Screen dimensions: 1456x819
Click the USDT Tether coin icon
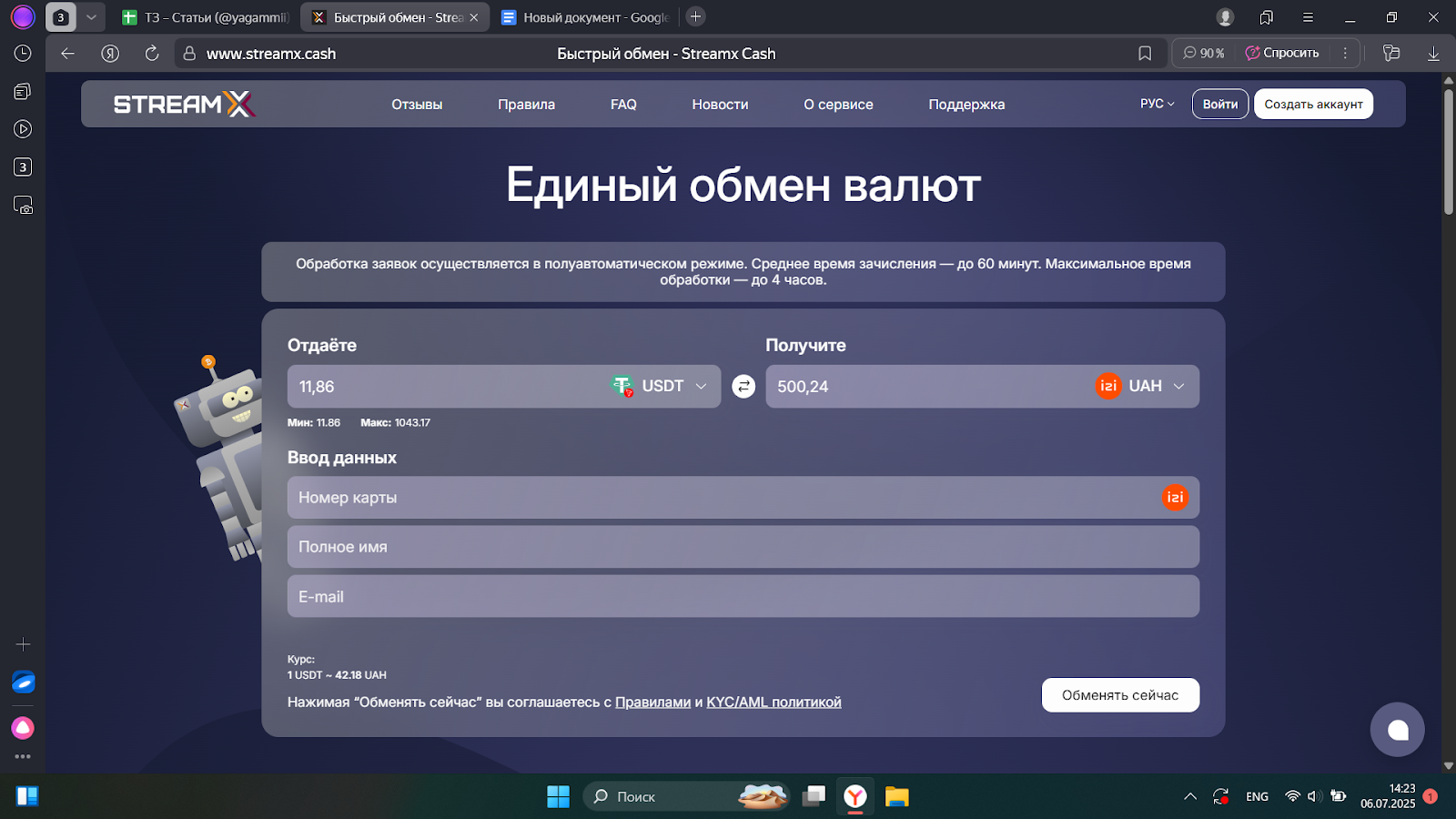tap(622, 387)
